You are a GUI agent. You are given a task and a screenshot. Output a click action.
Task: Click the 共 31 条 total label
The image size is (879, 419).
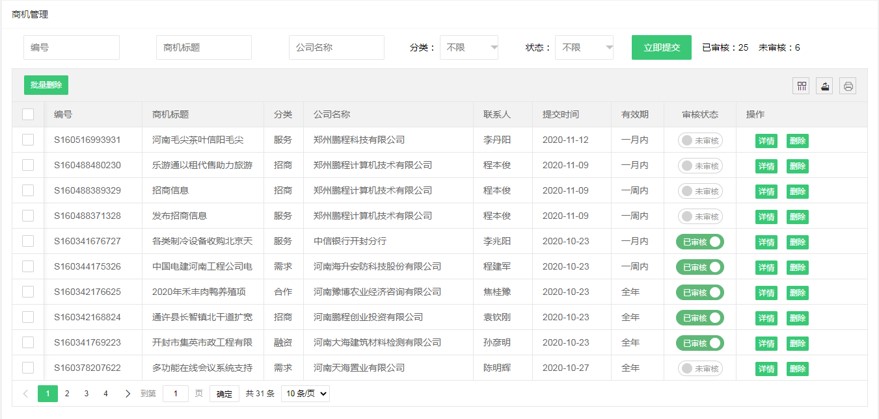pos(260,394)
